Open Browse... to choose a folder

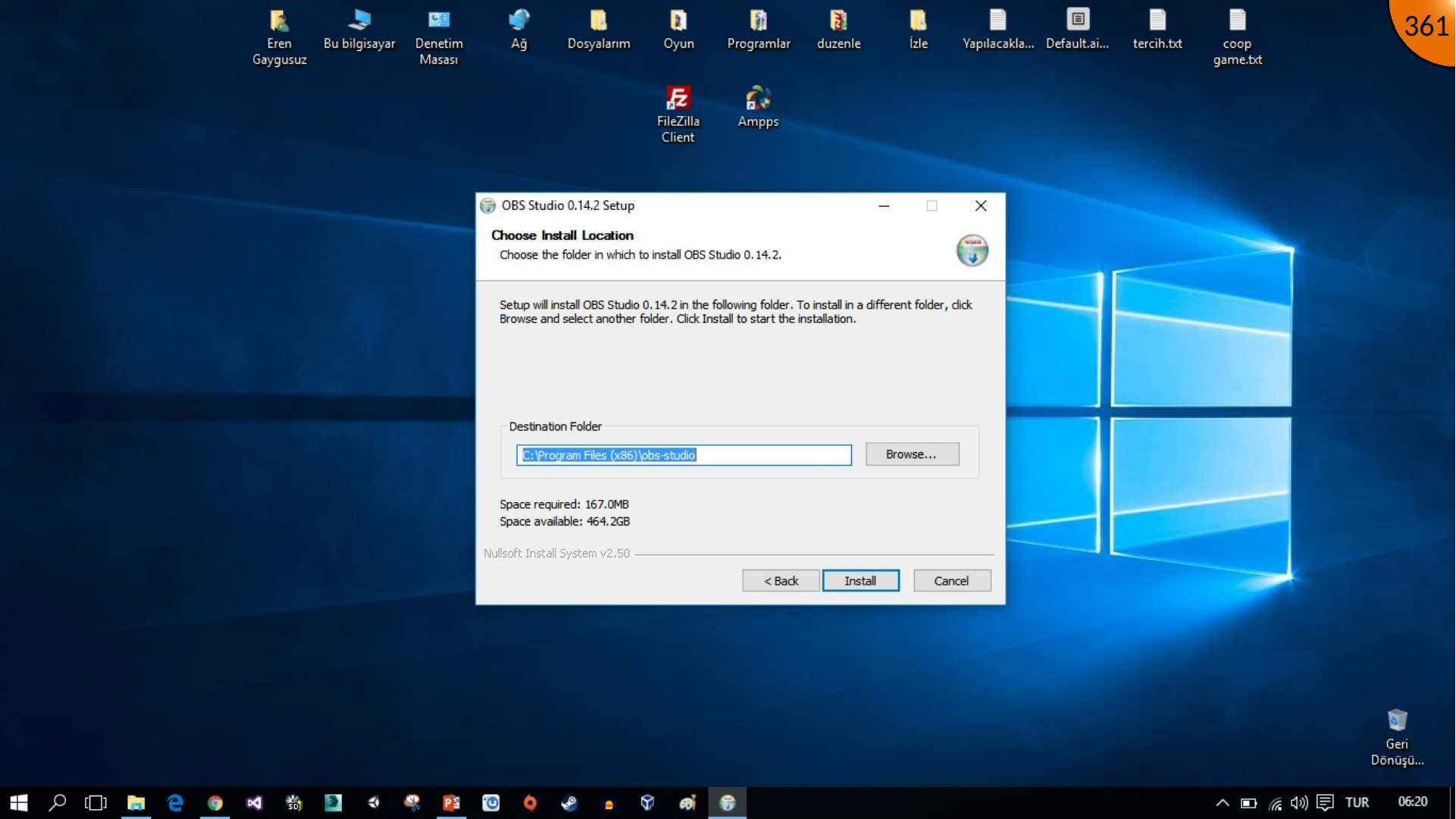(912, 454)
